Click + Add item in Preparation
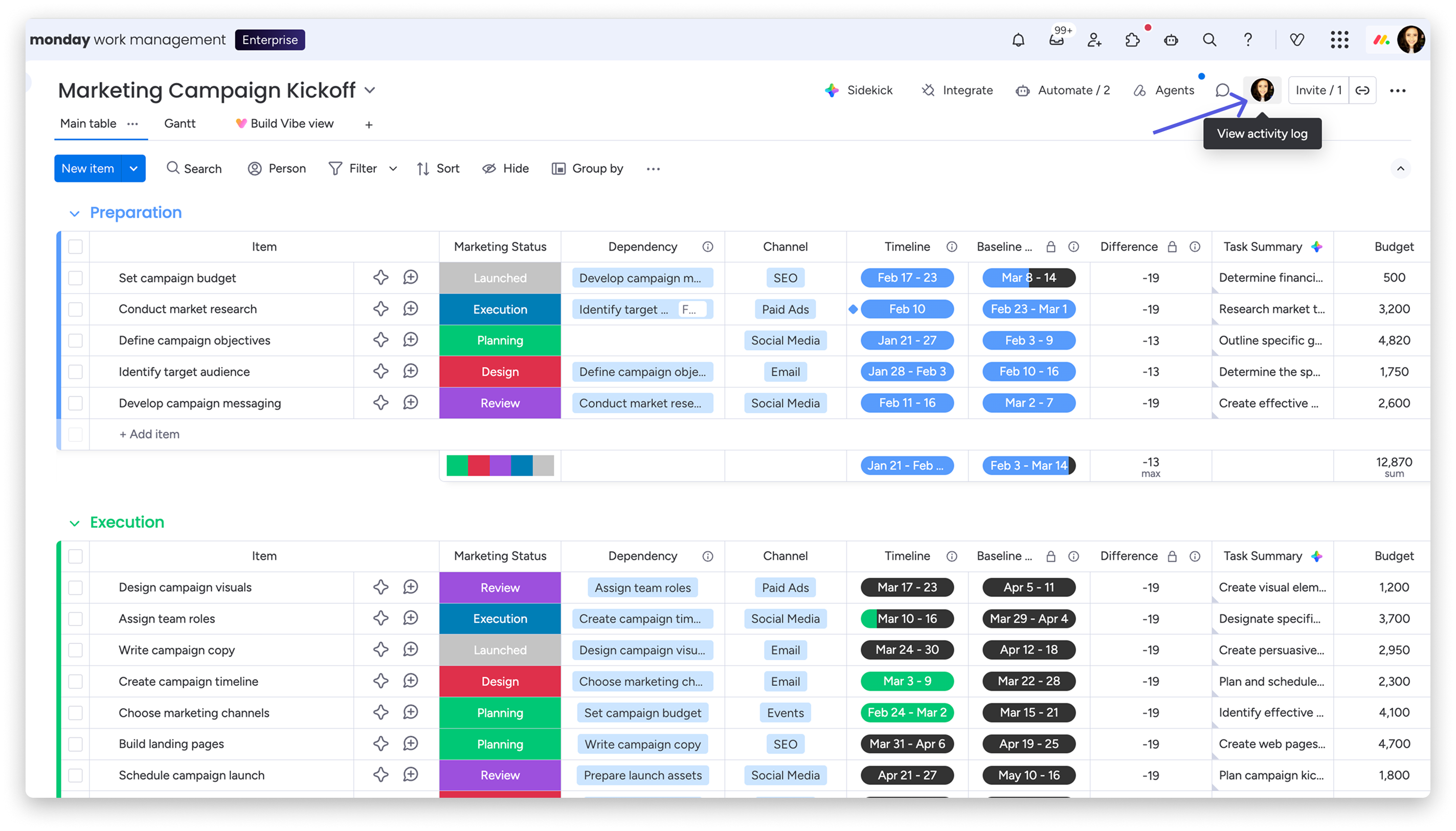 [x=149, y=434]
